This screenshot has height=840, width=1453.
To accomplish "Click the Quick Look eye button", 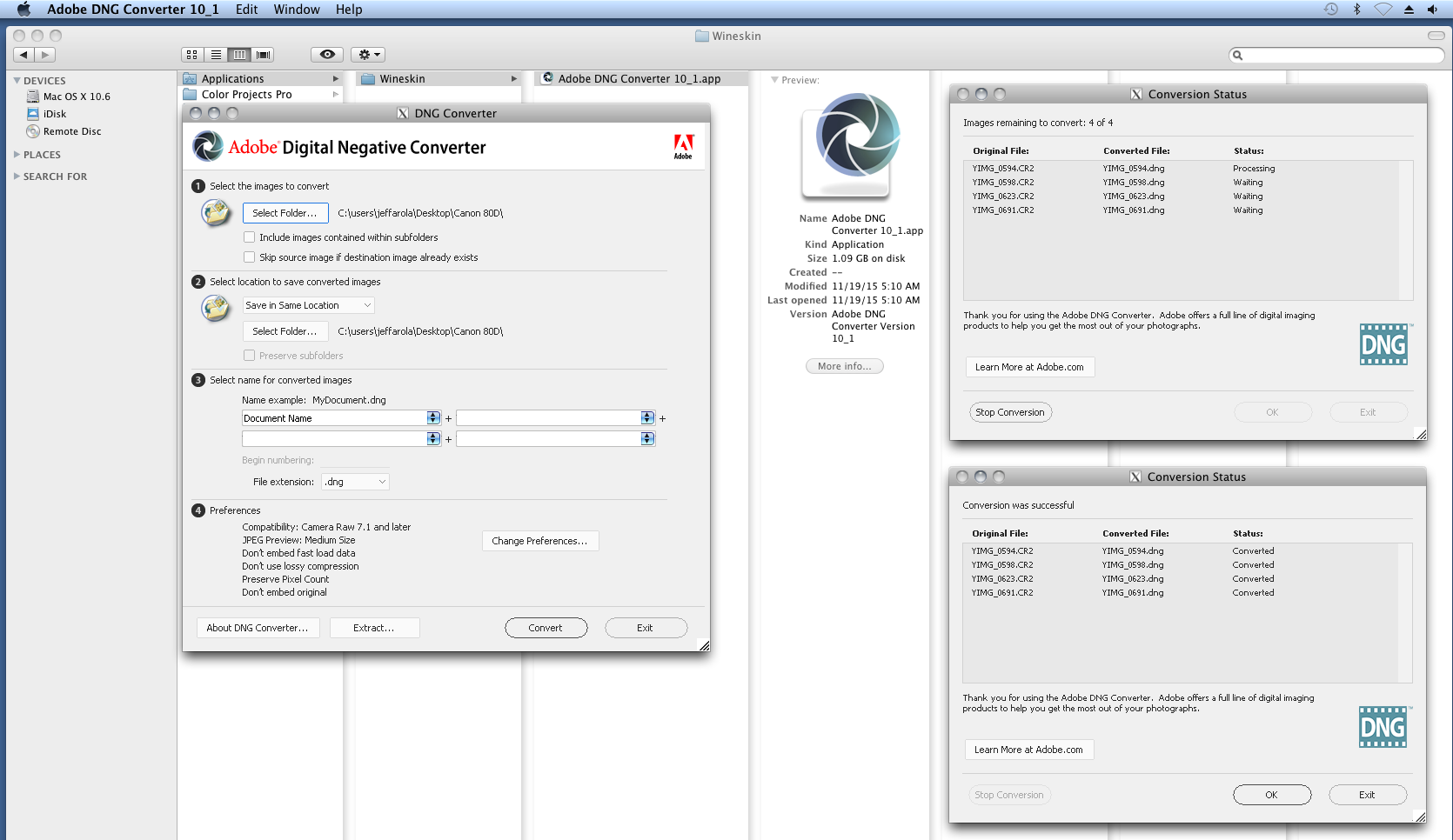I will click(x=327, y=55).
